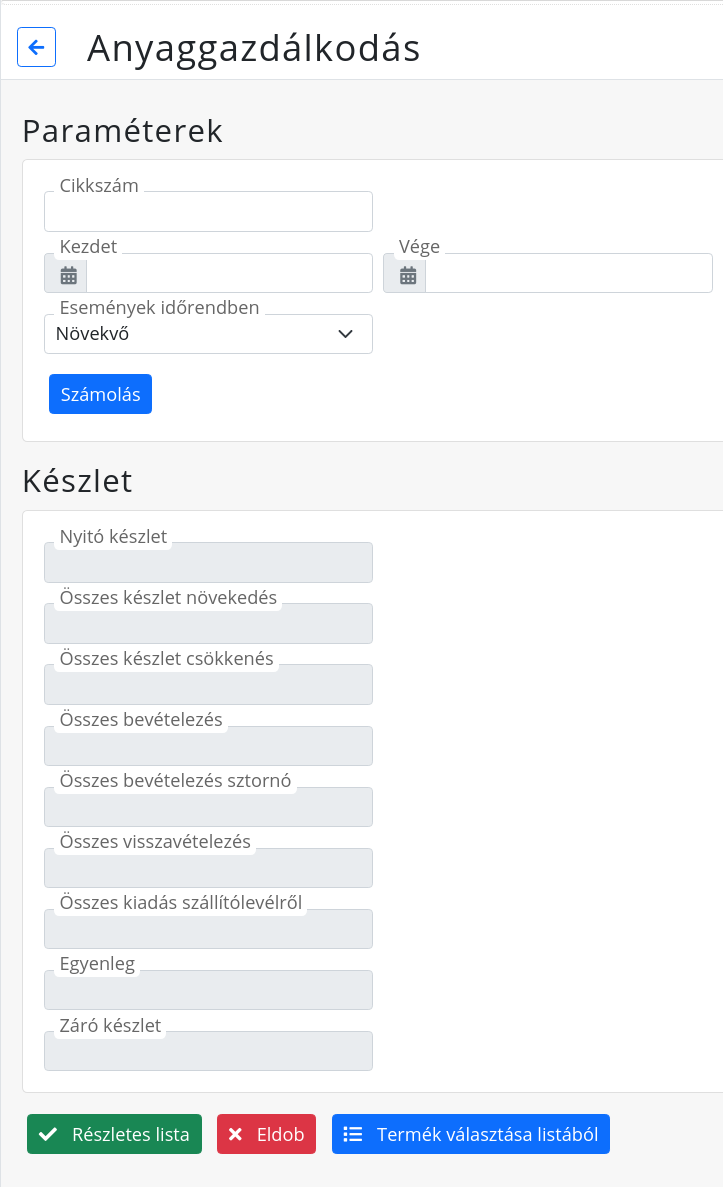The image size is (723, 1187).
Task: Click the Egyenleg field
Action: pyautogui.click(x=208, y=990)
